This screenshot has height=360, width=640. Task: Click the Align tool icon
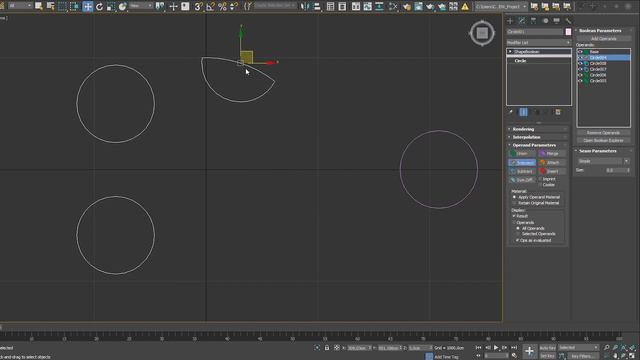pyautogui.click(x=317, y=7)
